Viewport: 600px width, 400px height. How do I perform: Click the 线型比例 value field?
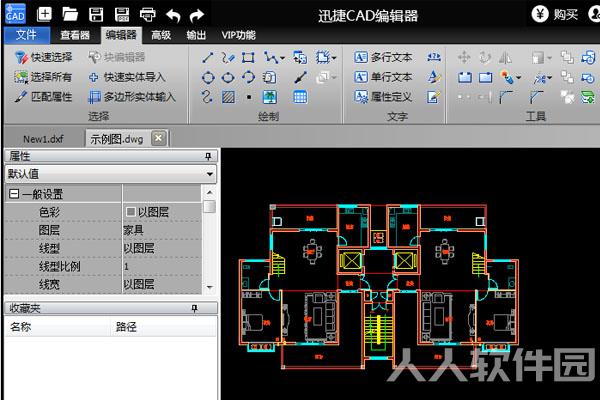pos(161,266)
